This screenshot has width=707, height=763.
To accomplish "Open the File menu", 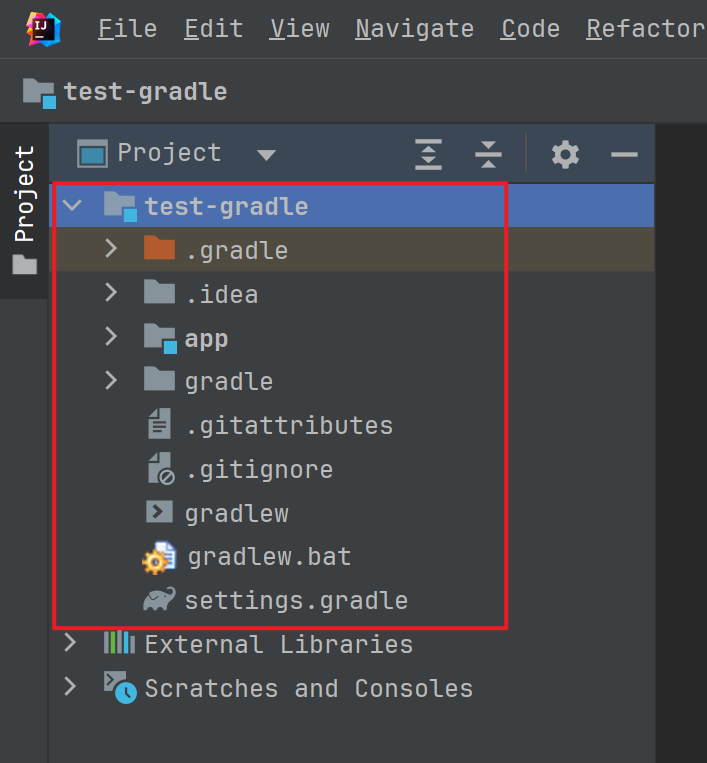I will [127, 29].
